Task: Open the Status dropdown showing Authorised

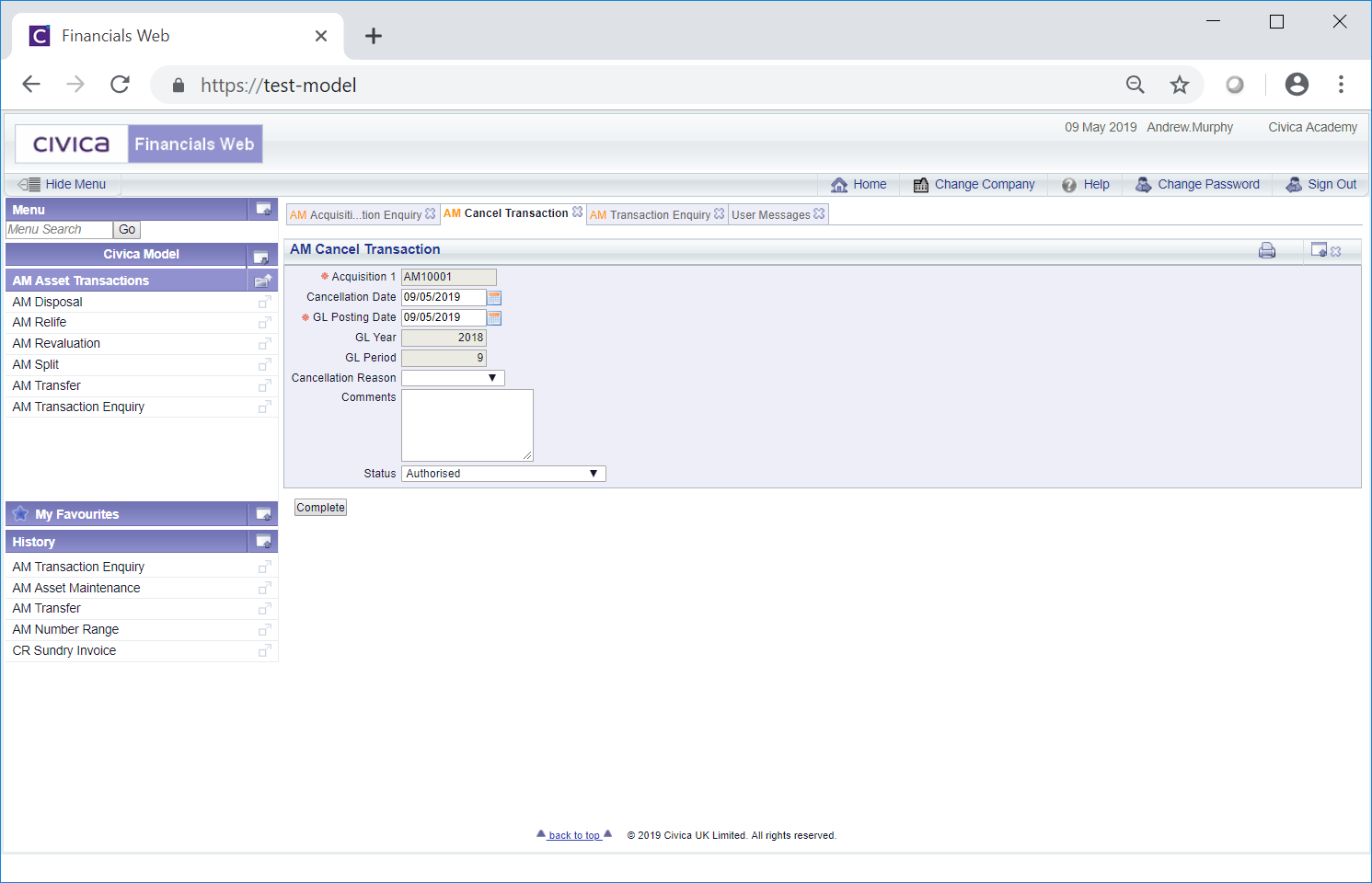Action: [503, 474]
